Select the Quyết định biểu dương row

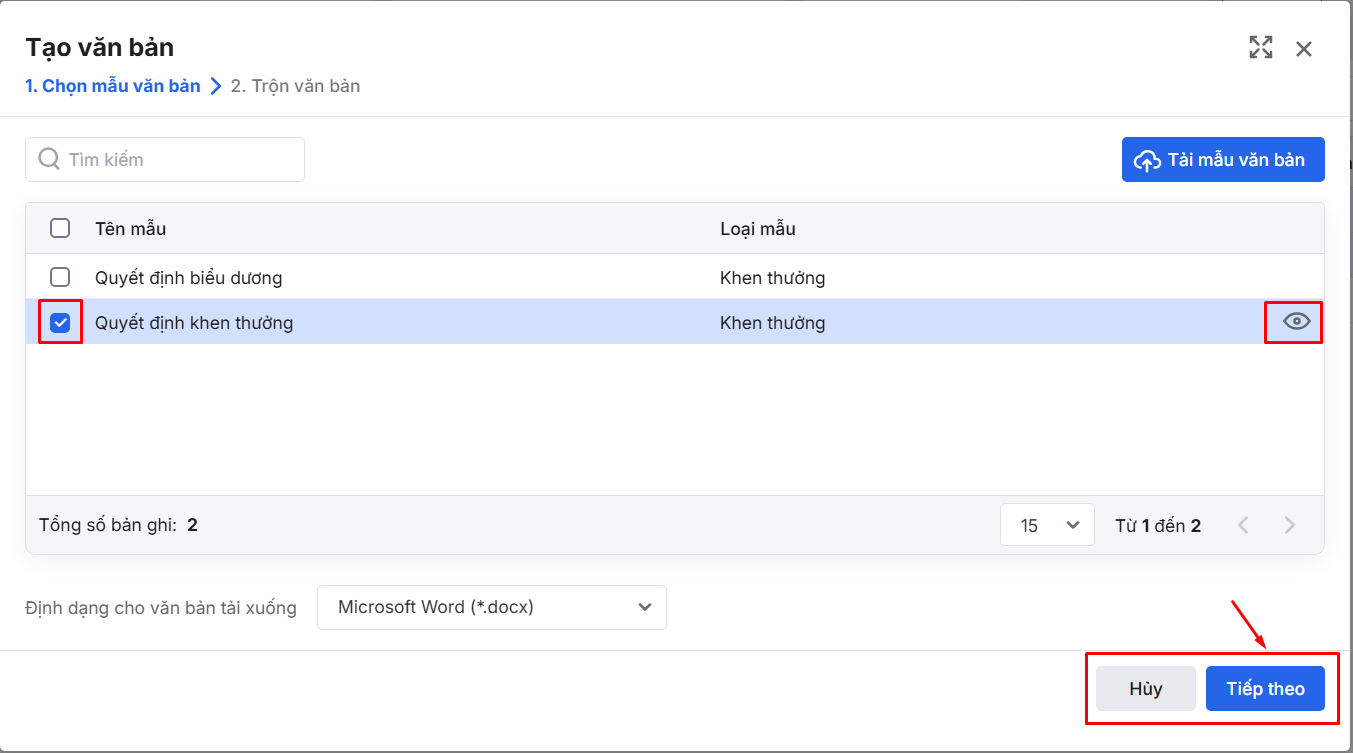click(400, 277)
